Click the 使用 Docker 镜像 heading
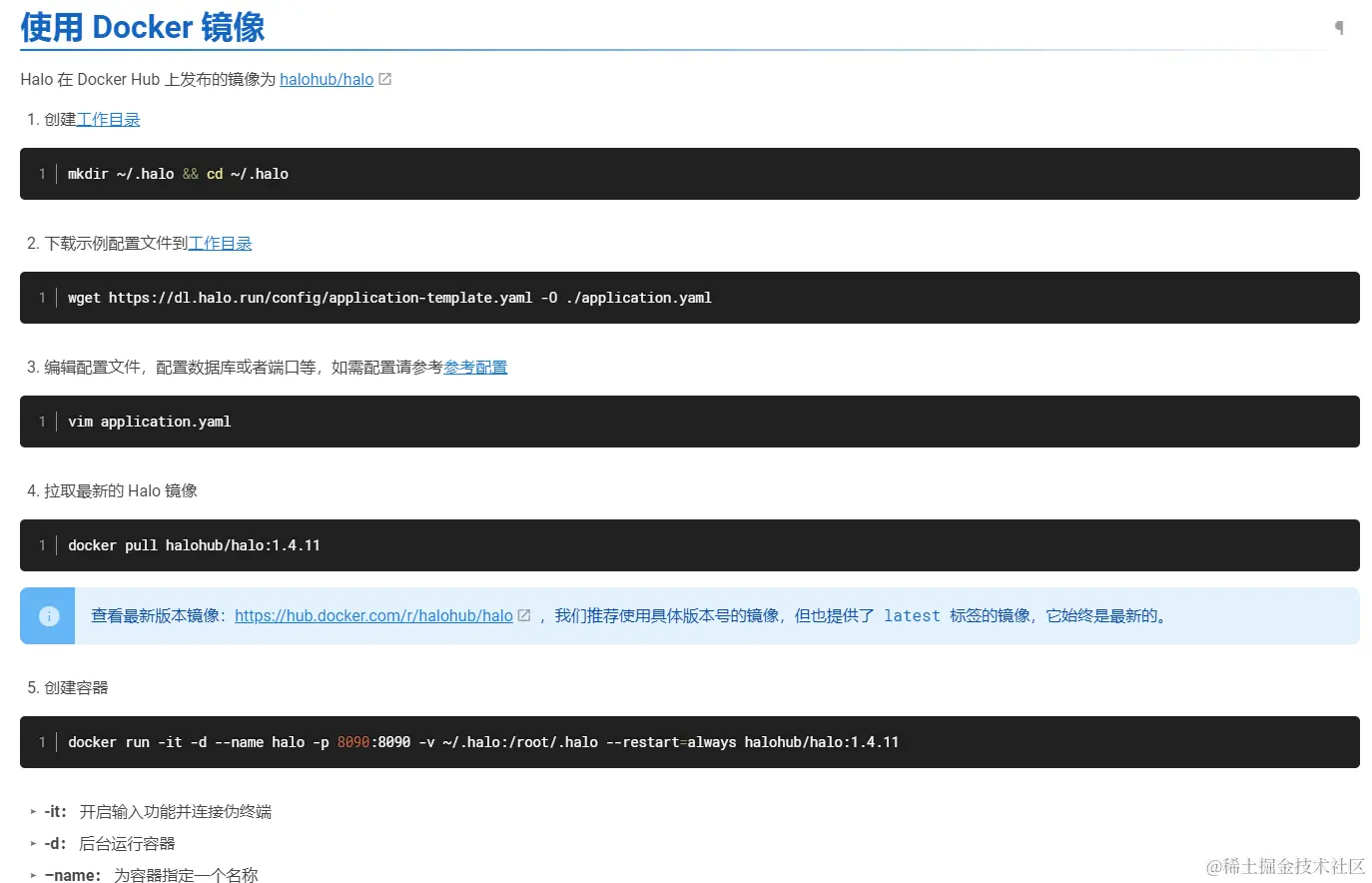This screenshot has width=1372, height=883. (143, 27)
